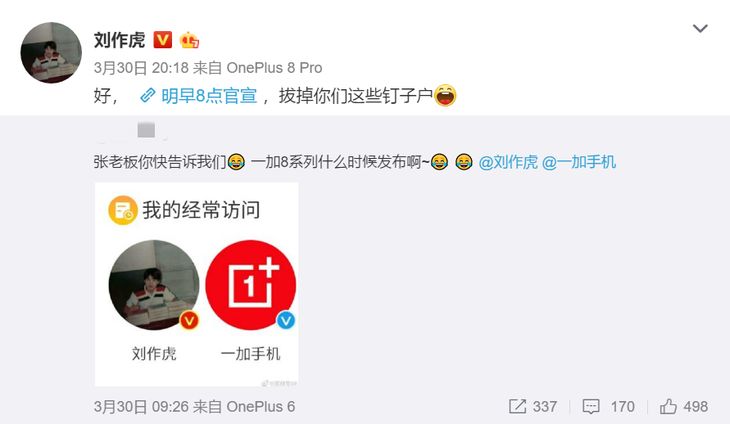Click the blue V badge on 一加手机
The image size is (730, 424).
286,320
